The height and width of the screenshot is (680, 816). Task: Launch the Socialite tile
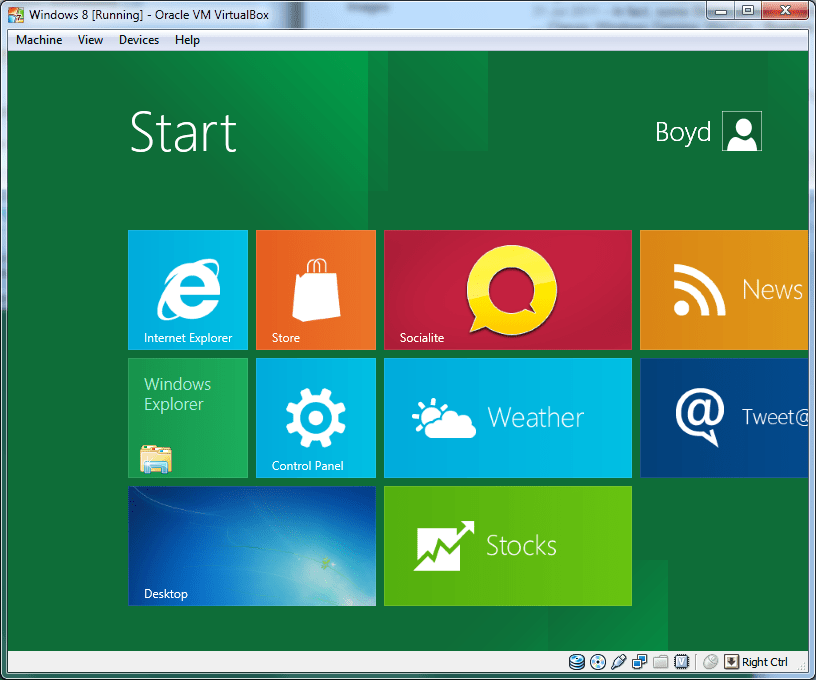coord(508,290)
